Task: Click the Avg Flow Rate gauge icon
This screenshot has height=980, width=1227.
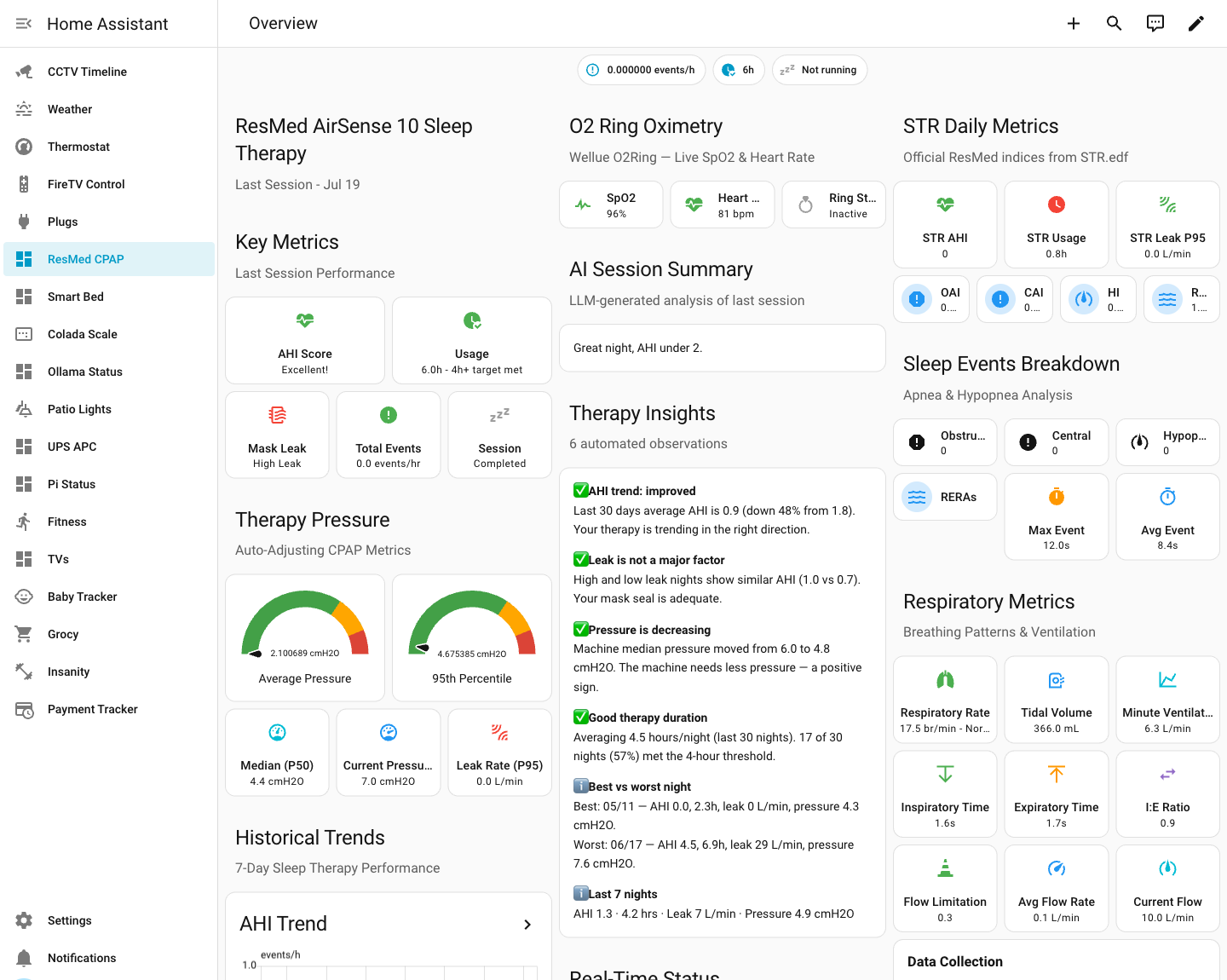Action: (1057, 868)
